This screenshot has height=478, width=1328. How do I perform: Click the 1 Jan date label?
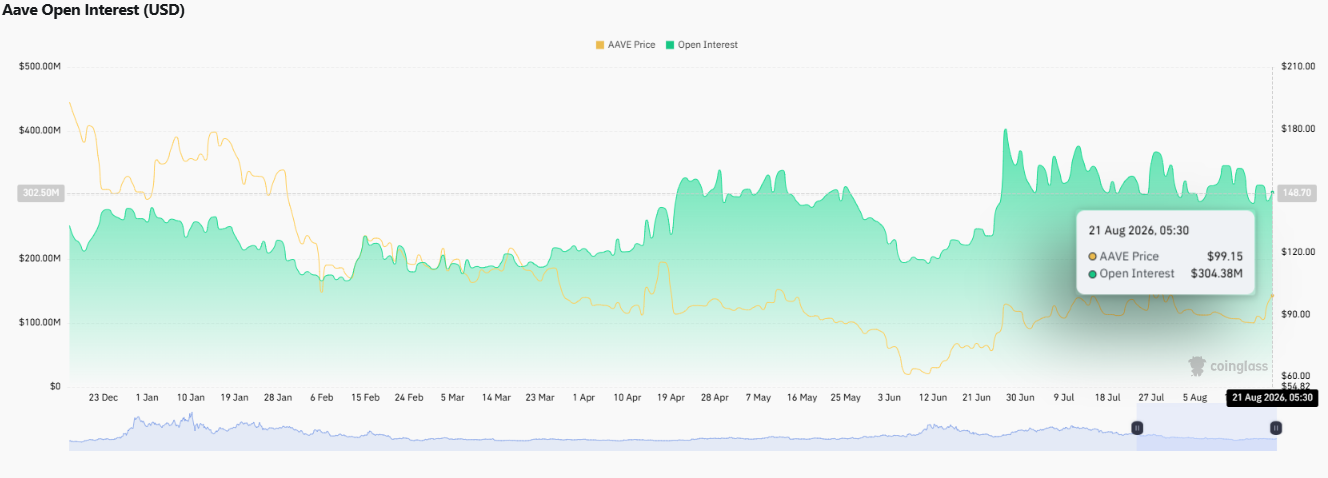tap(147, 397)
